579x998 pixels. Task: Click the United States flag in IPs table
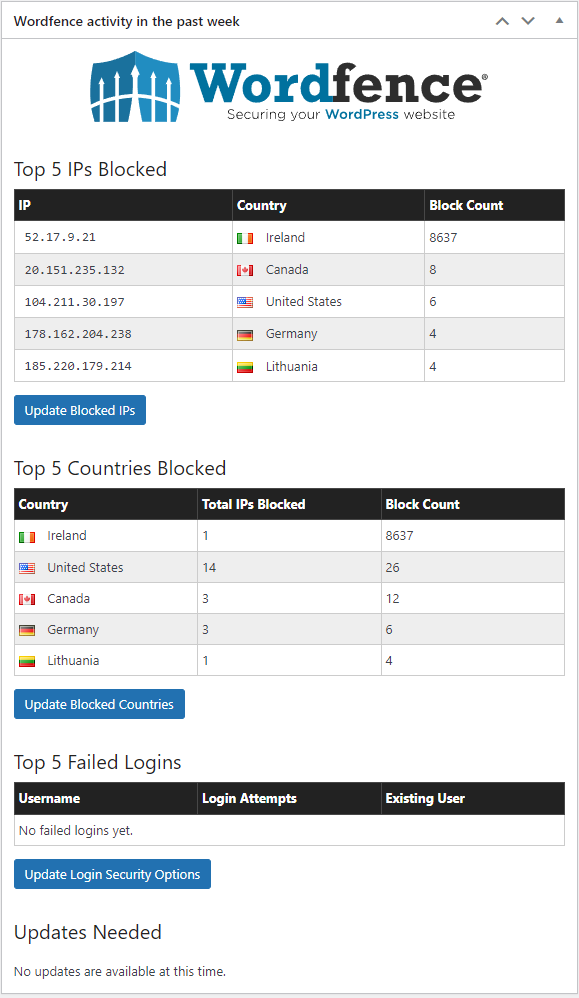(245, 302)
